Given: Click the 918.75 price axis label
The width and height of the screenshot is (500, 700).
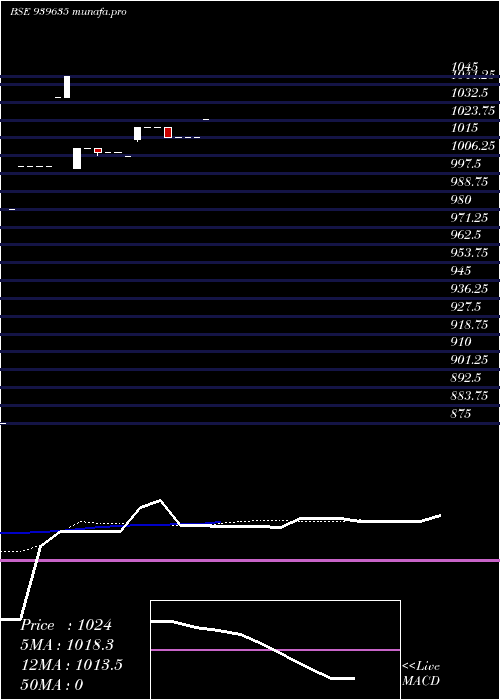Looking at the screenshot, I should click(470, 325).
